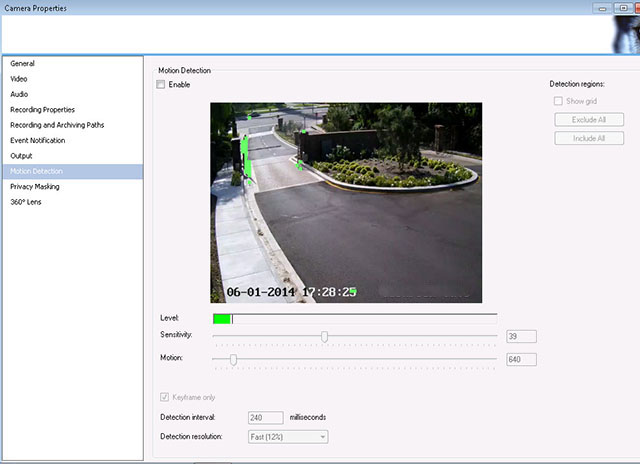
Task: Click the Motion slider handle
Action: [x=233, y=359]
